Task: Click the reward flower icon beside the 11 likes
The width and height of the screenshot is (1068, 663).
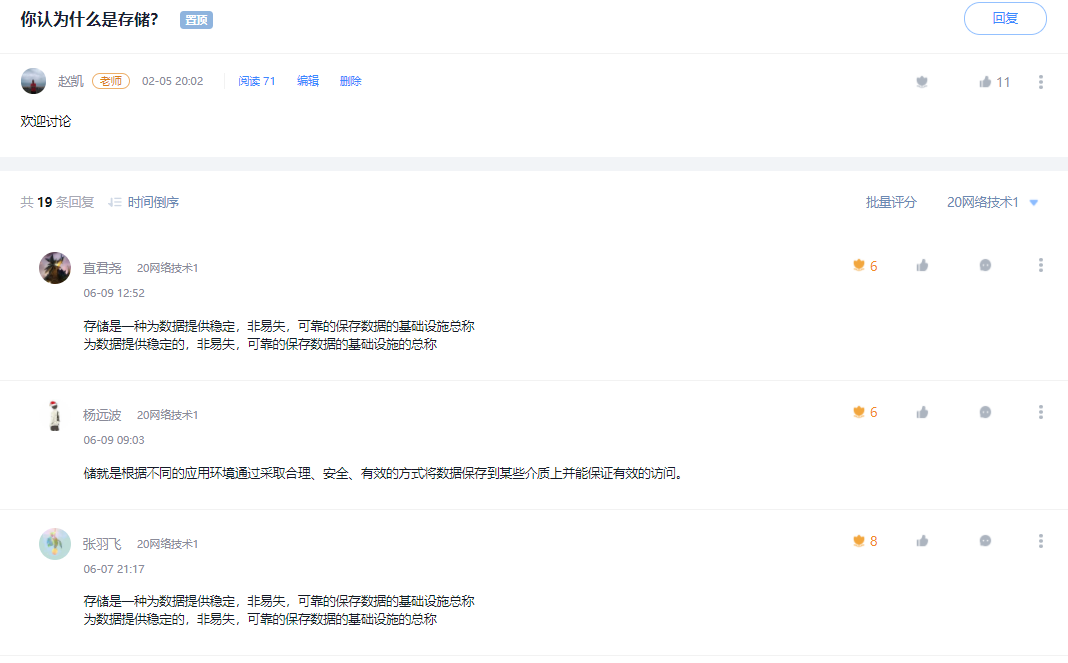Action: click(x=921, y=81)
